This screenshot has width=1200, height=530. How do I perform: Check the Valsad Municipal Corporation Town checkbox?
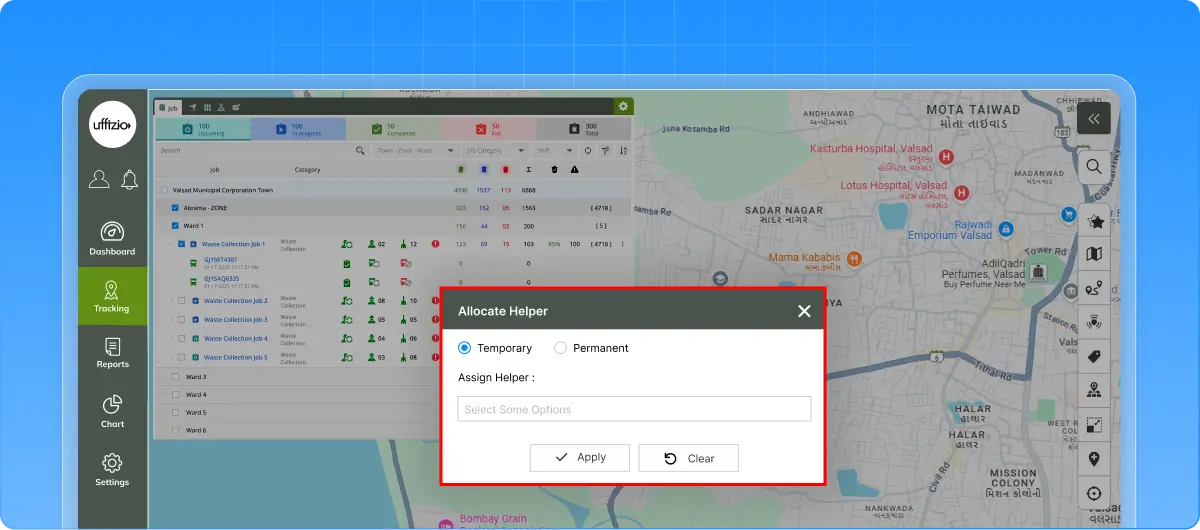[x=164, y=190]
